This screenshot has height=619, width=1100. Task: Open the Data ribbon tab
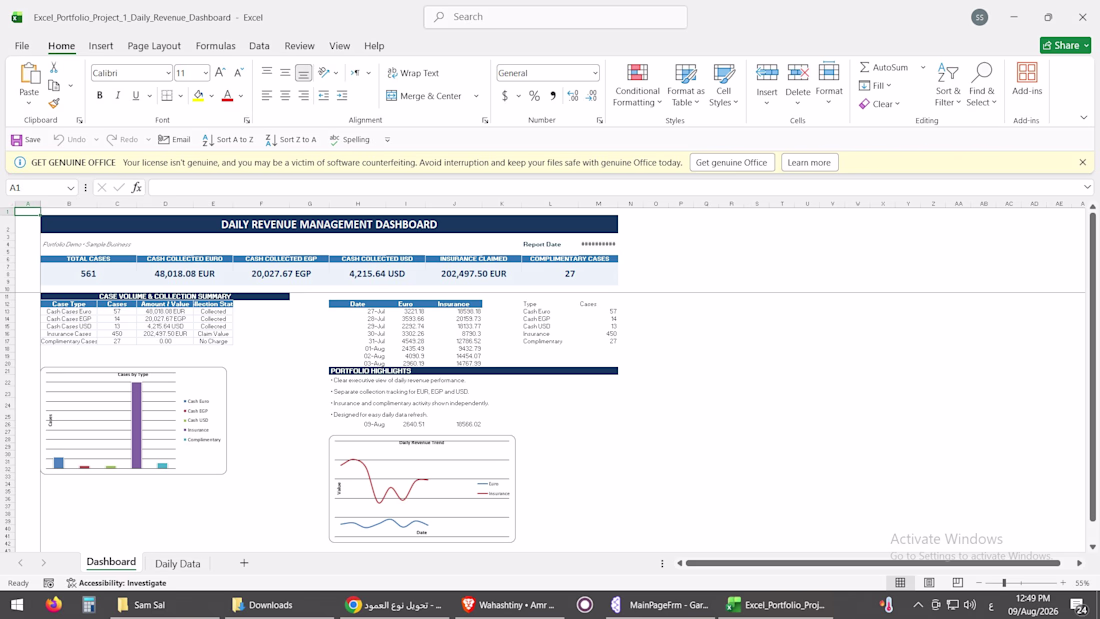[259, 46]
